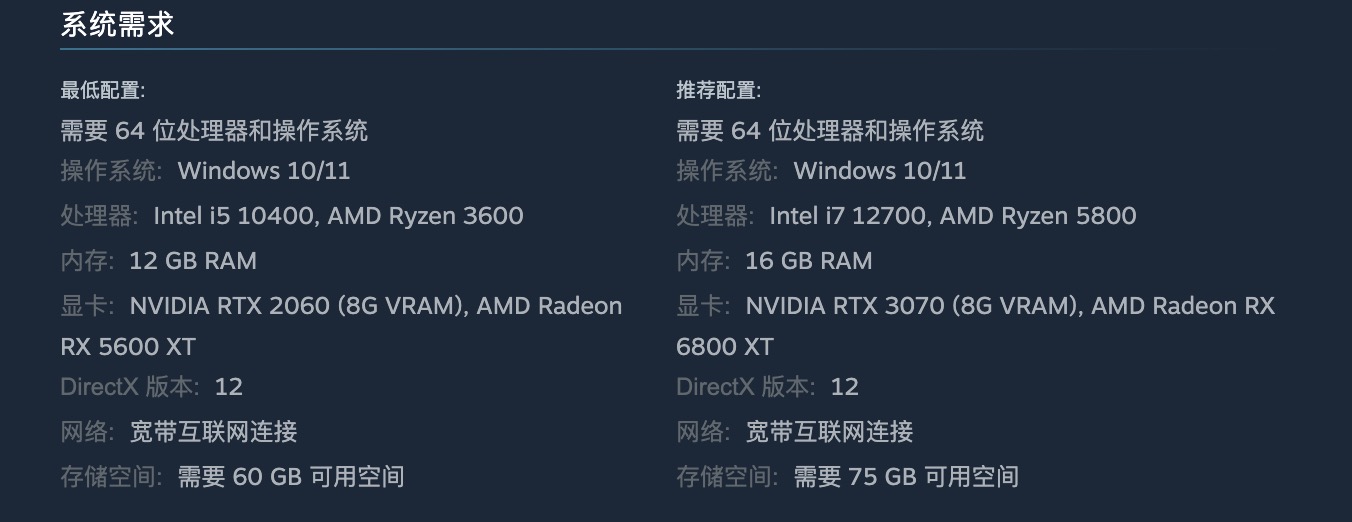1352x522 pixels.
Task: Click the minimum Windows 10/11 operating system text
Action: (x=264, y=171)
